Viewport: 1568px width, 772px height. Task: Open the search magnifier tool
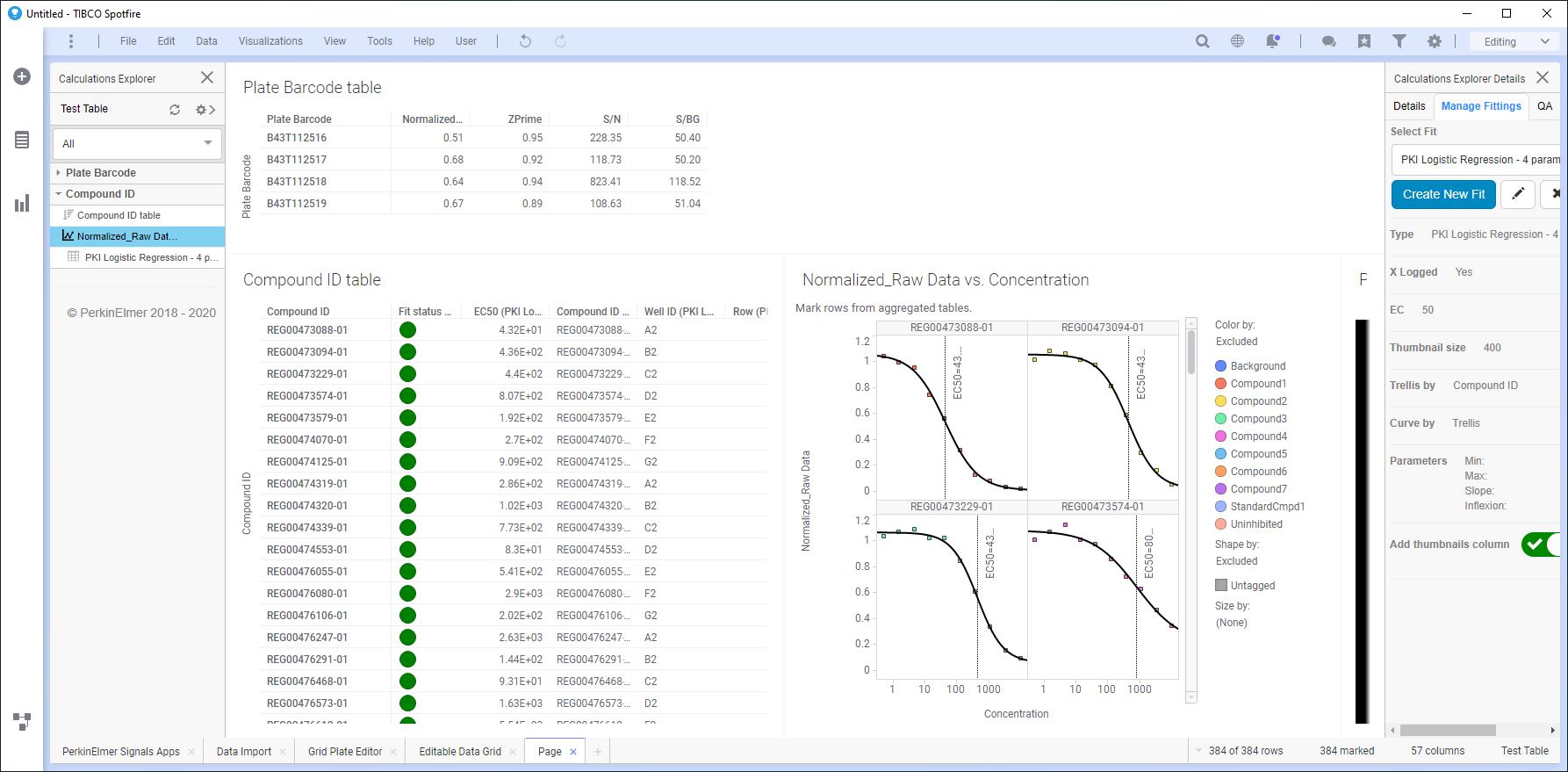tap(1203, 41)
